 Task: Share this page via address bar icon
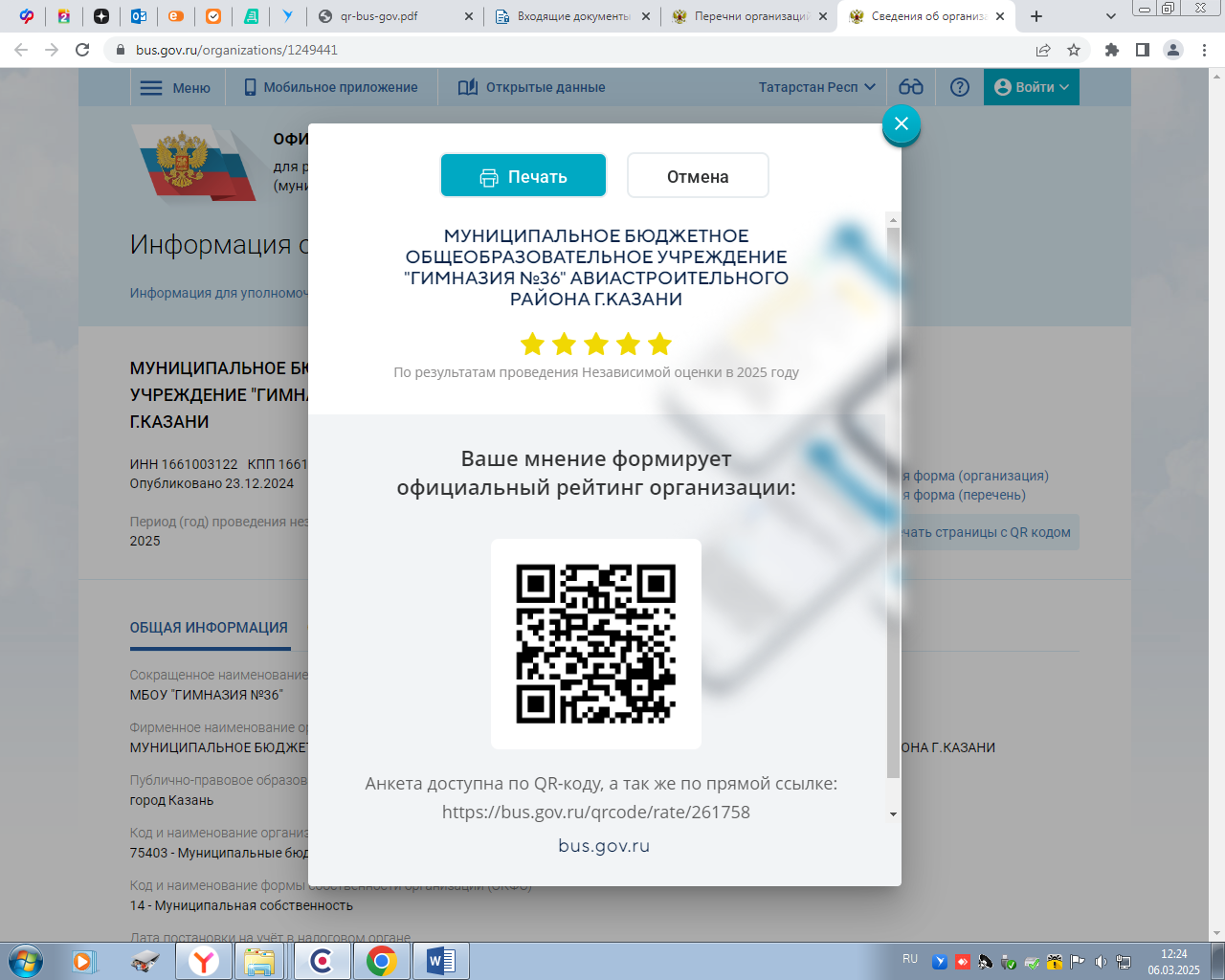tap(1043, 50)
